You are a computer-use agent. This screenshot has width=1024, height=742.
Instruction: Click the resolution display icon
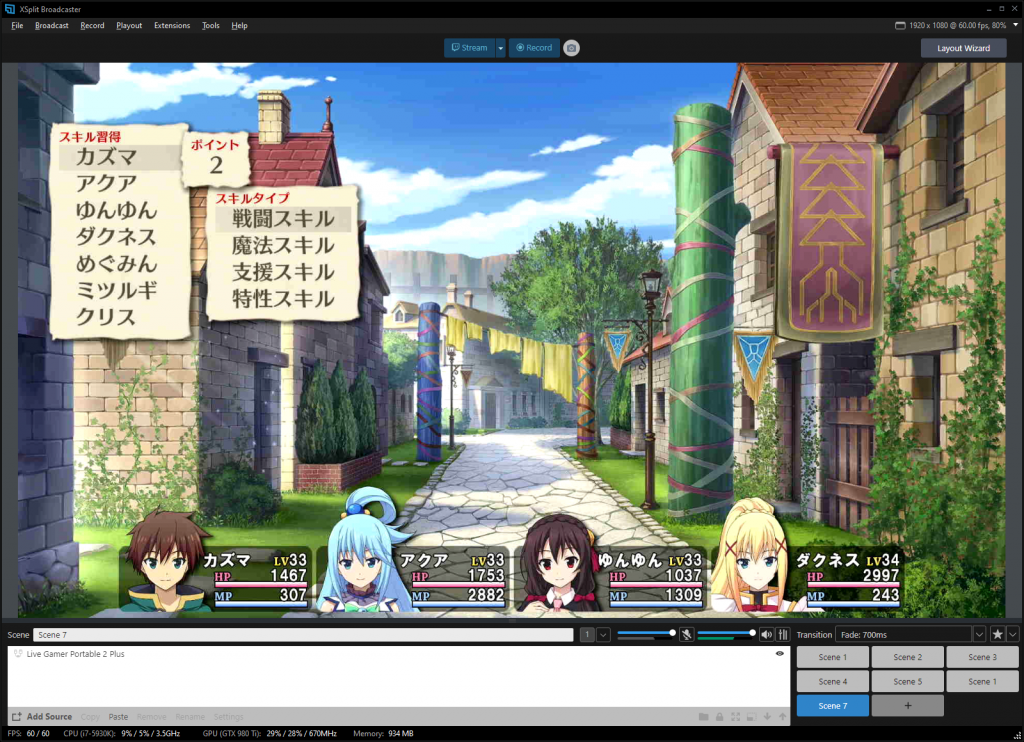click(900, 25)
